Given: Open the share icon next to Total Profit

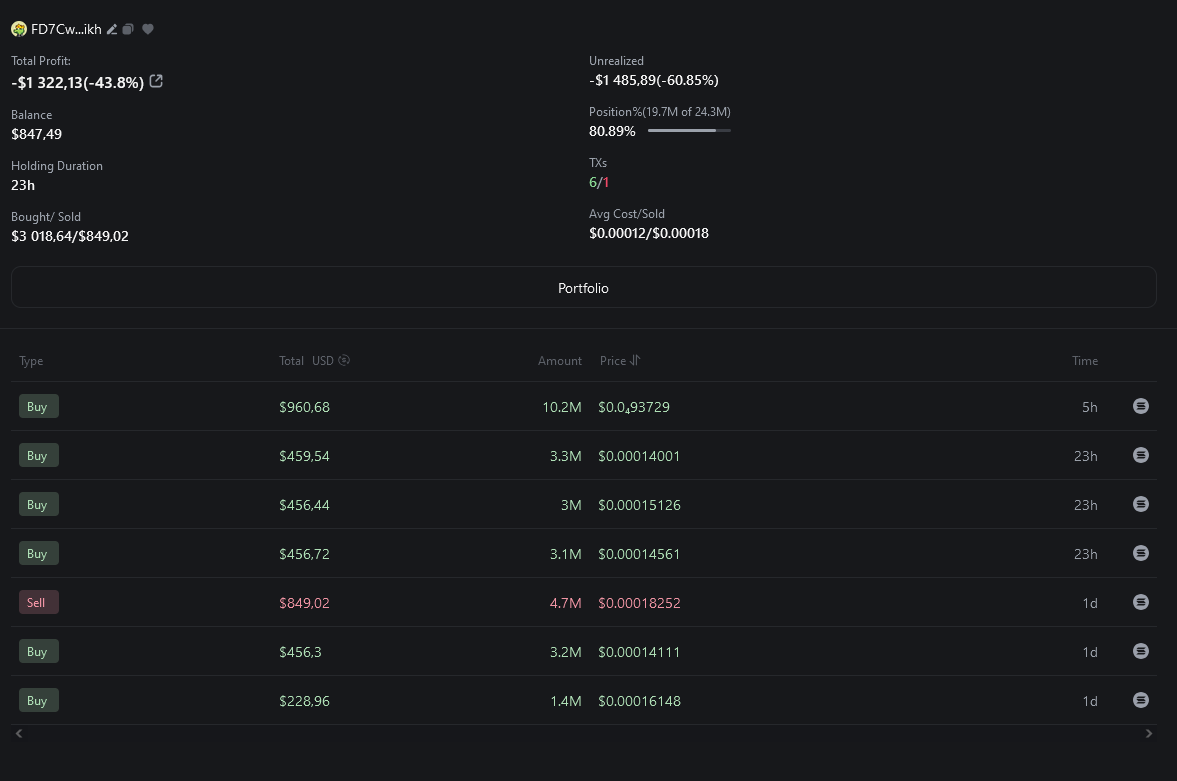Looking at the screenshot, I should coord(156,82).
